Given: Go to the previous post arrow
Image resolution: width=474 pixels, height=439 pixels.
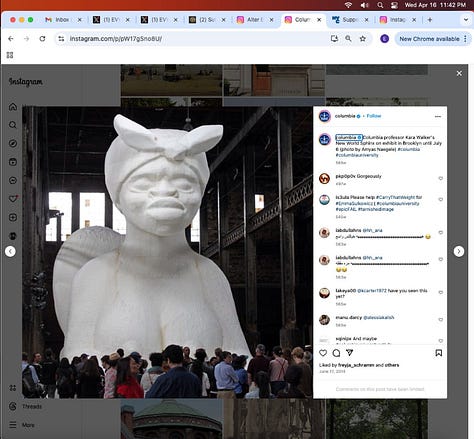Looking at the screenshot, I should coord(10,251).
